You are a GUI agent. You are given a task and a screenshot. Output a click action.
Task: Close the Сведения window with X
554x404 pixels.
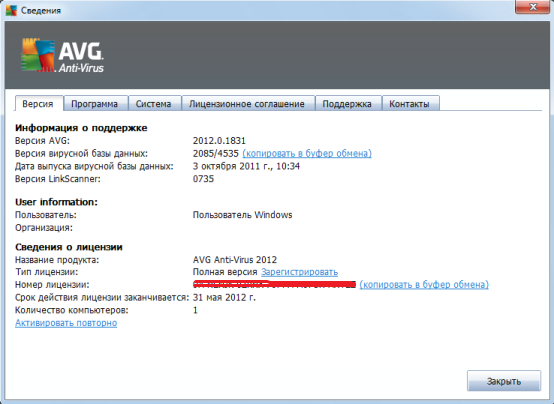click(533, 7)
